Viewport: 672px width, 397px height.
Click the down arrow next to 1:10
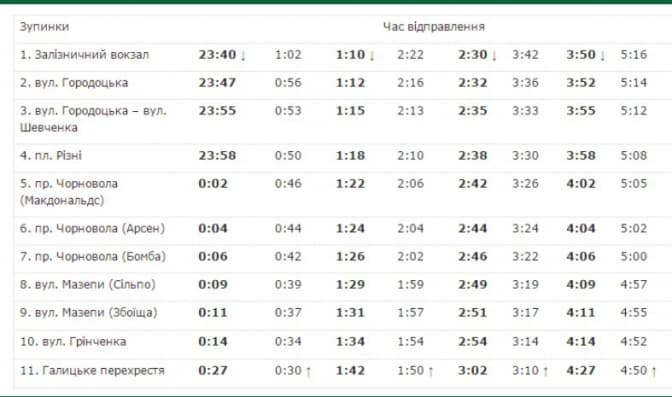click(x=372, y=55)
